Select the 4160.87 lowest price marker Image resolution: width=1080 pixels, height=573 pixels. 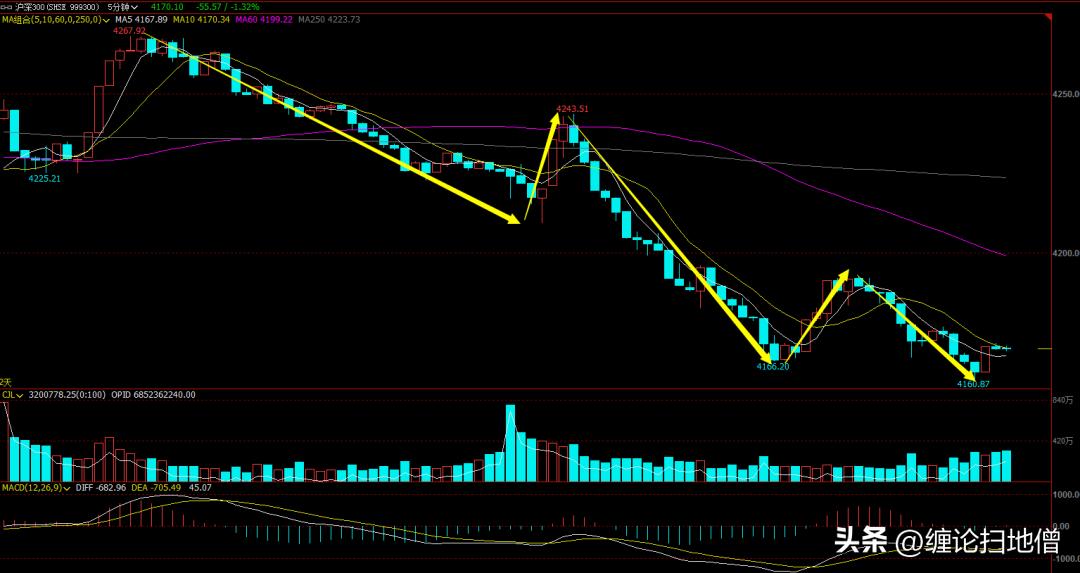pyautogui.click(x=972, y=383)
